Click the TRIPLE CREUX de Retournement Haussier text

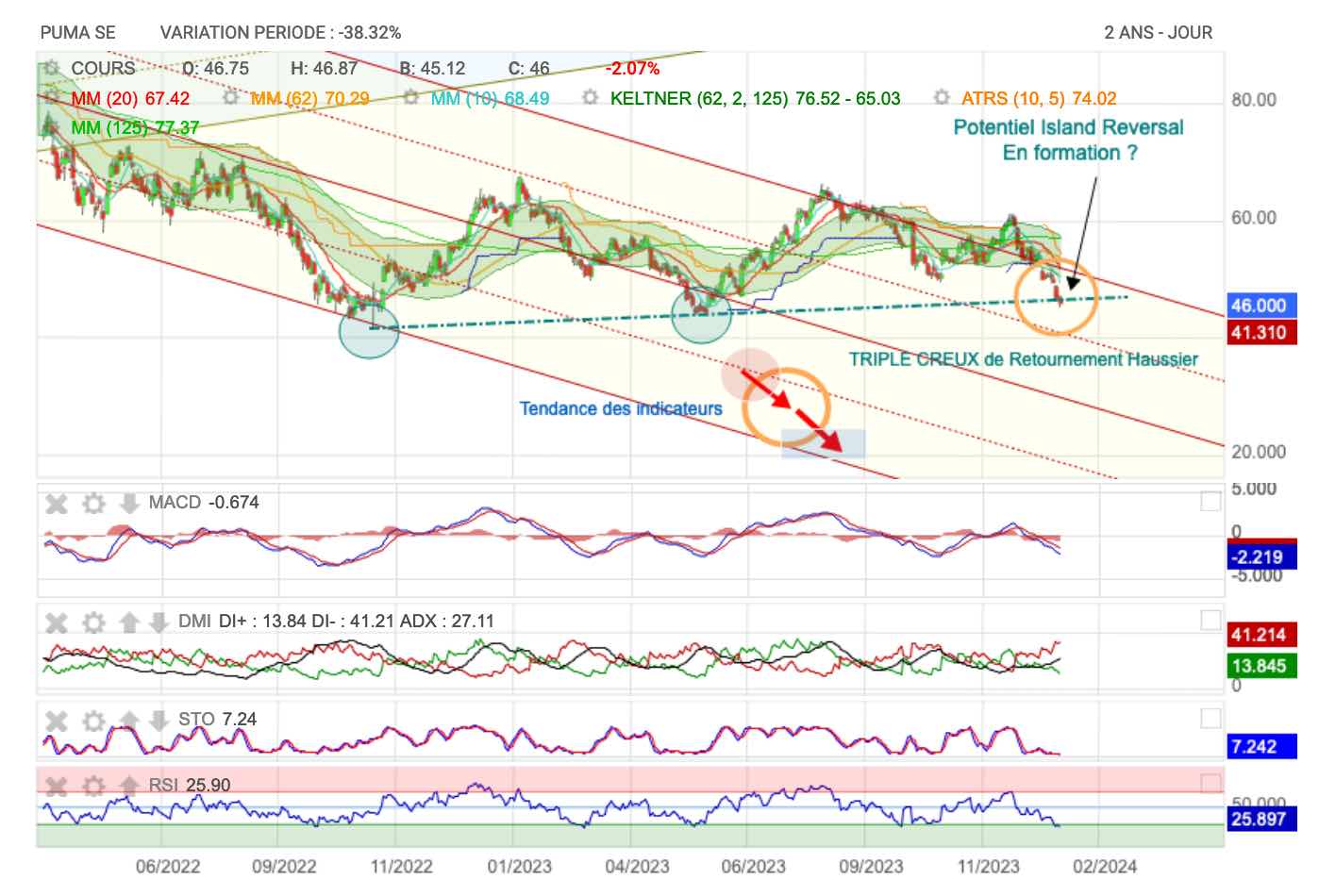[1024, 359]
